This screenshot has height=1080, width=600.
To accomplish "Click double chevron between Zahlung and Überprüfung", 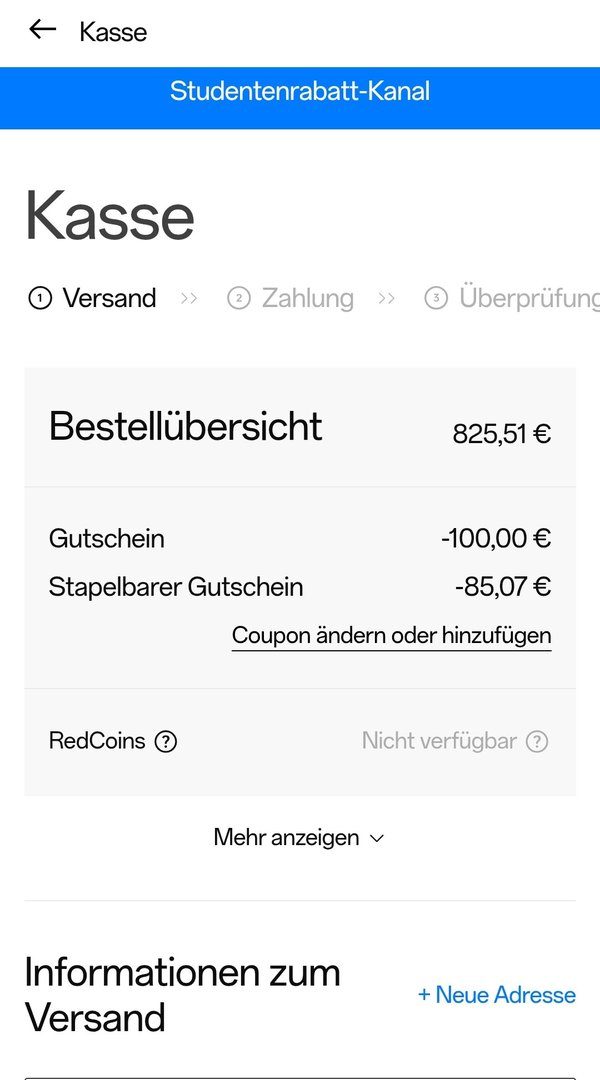I will point(387,298).
